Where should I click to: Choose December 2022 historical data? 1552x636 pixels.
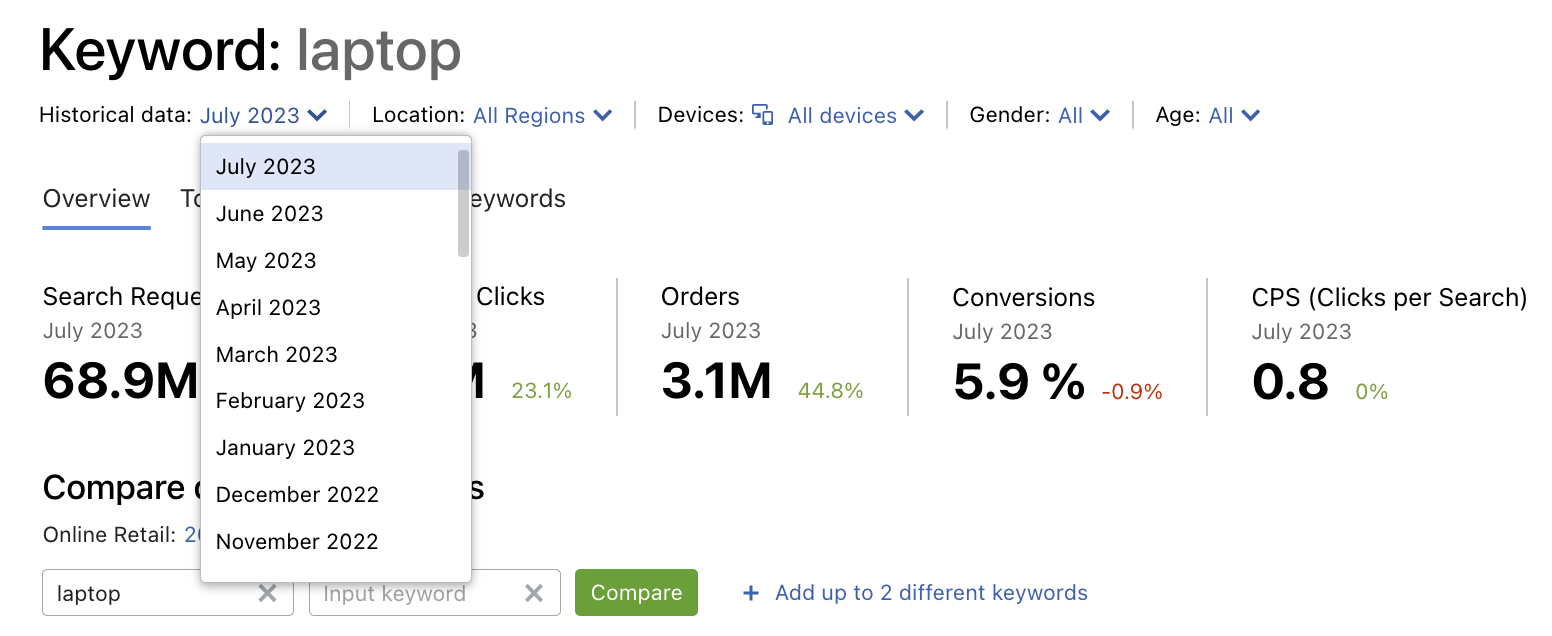297,494
